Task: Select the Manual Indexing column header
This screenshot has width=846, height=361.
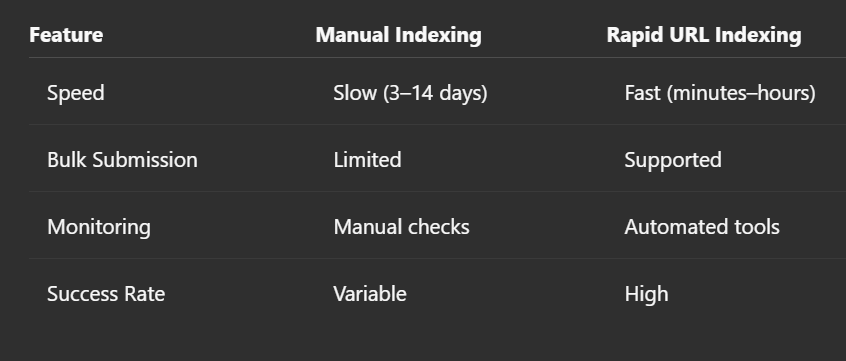Action: point(398,35)
